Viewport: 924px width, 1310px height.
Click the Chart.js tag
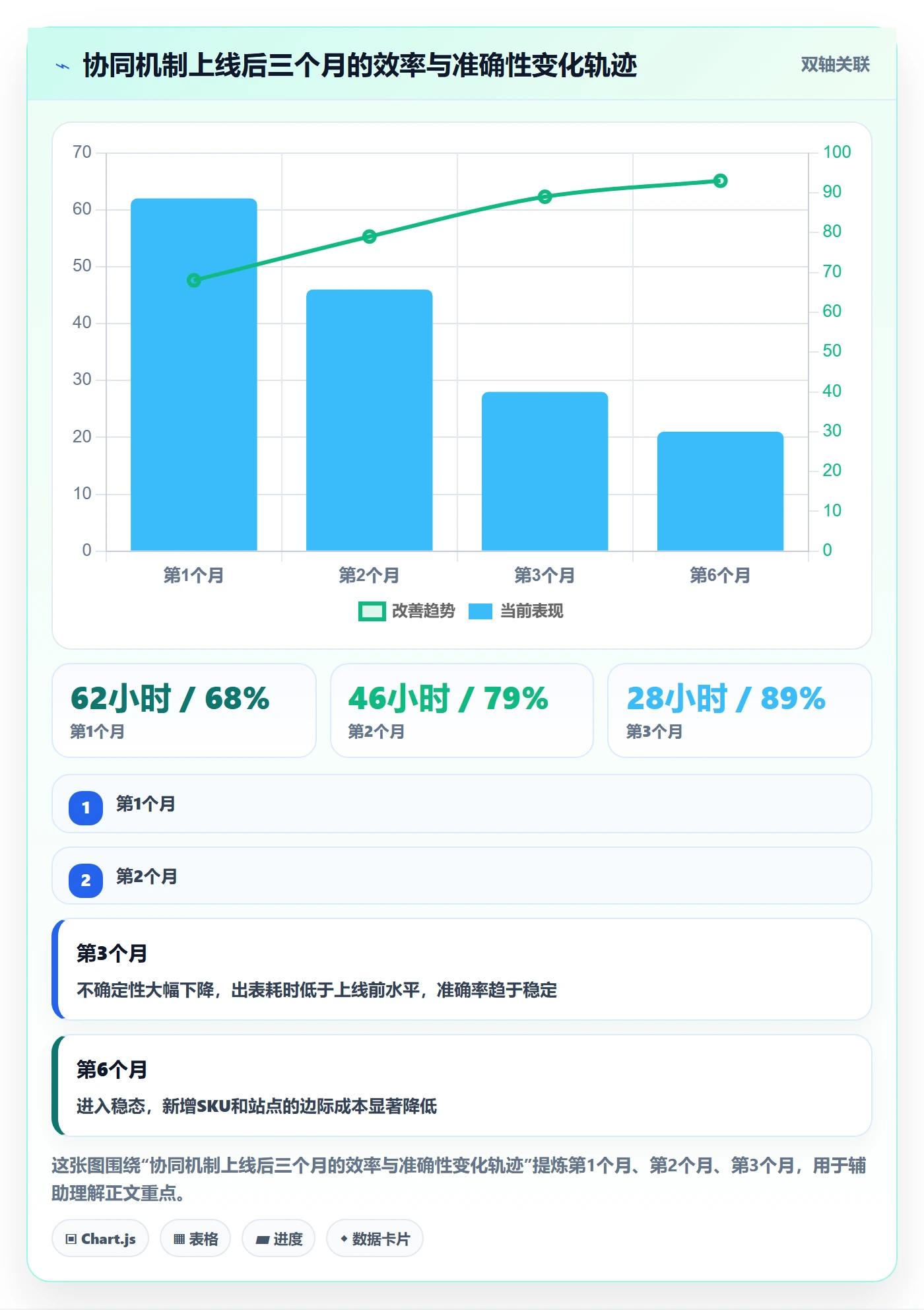pos(100,1239)
